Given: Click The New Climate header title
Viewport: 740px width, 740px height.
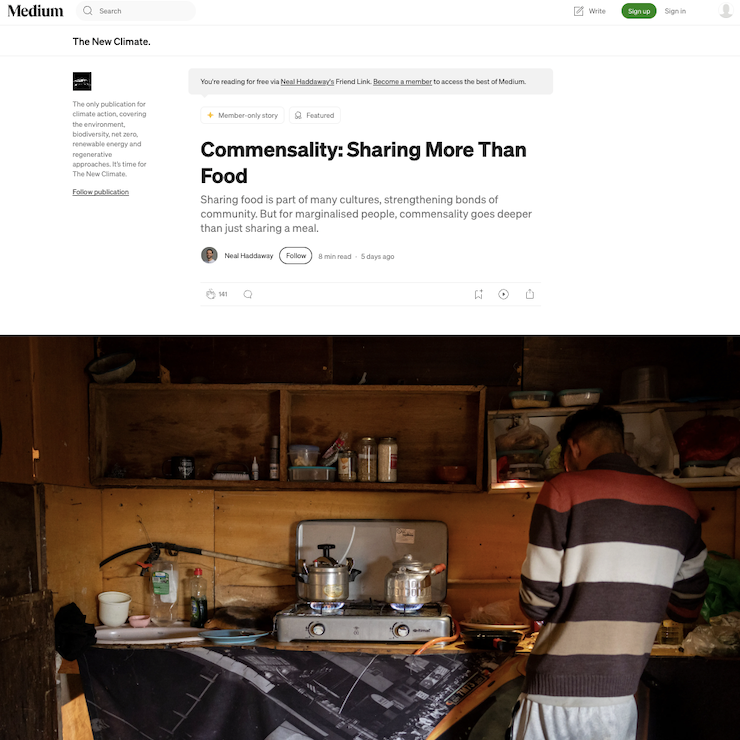Looking at the screenshot, I should click(x=112, y=42).
